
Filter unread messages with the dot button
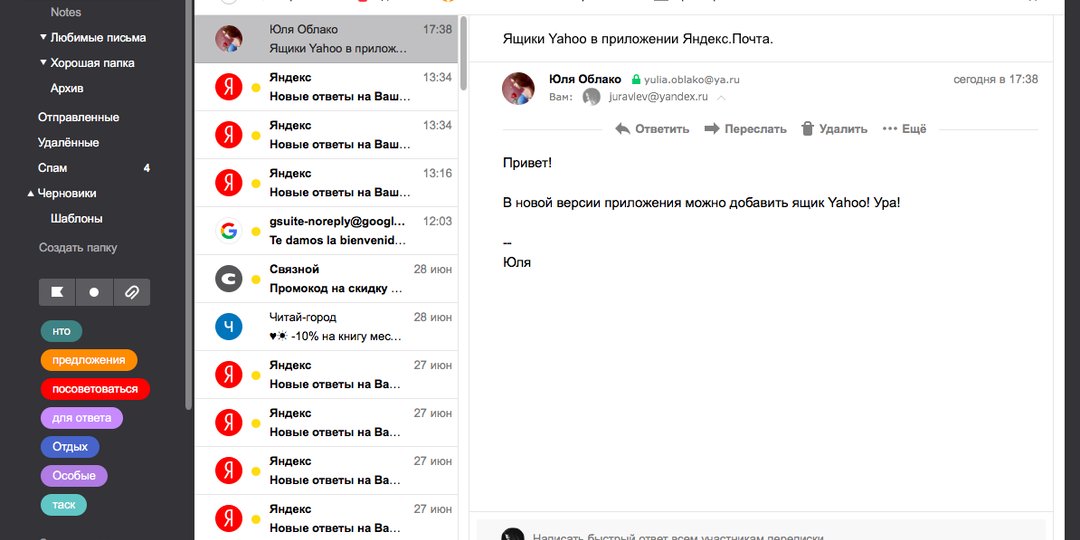pyautogui.click(x=94, y=292)
